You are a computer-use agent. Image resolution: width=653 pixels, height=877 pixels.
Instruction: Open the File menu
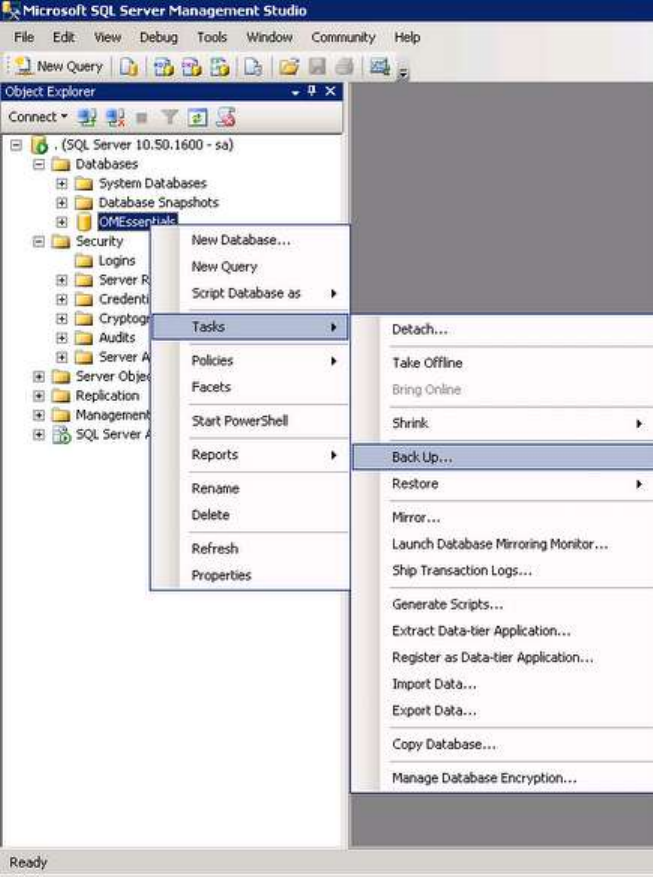click(23, 37)
